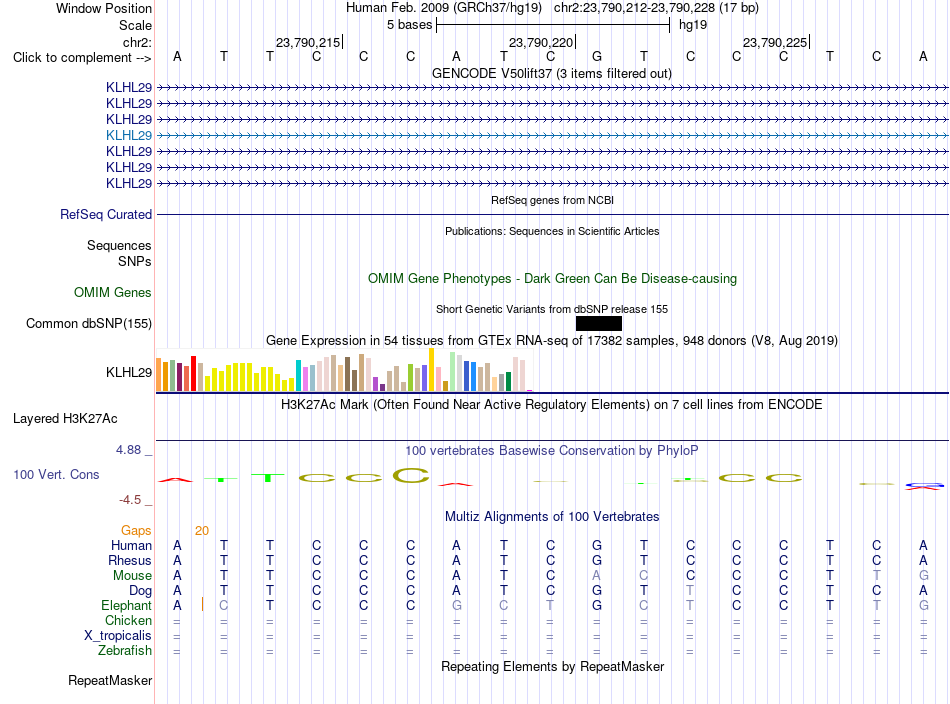Click the dark green bar in GTEx chart
This screenshot has width=950, height=704.
[x=508, y=382]
